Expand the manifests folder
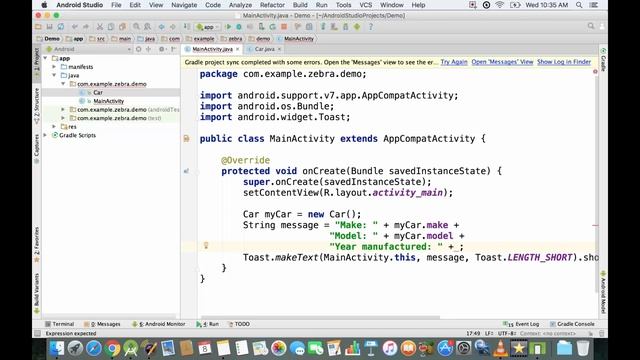Viewport: 640px width, 360px height. pos(54,67)
